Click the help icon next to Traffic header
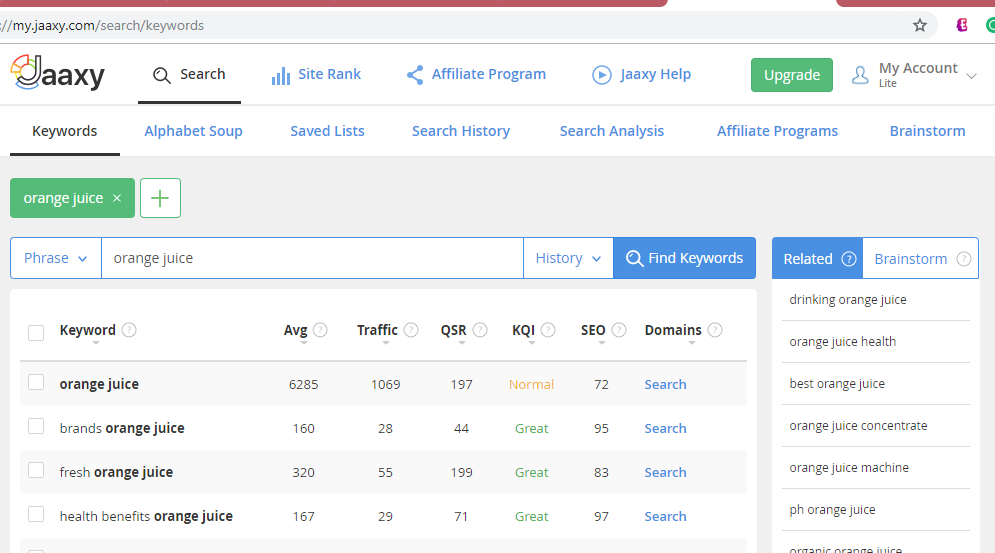 [x=411, y=330]
